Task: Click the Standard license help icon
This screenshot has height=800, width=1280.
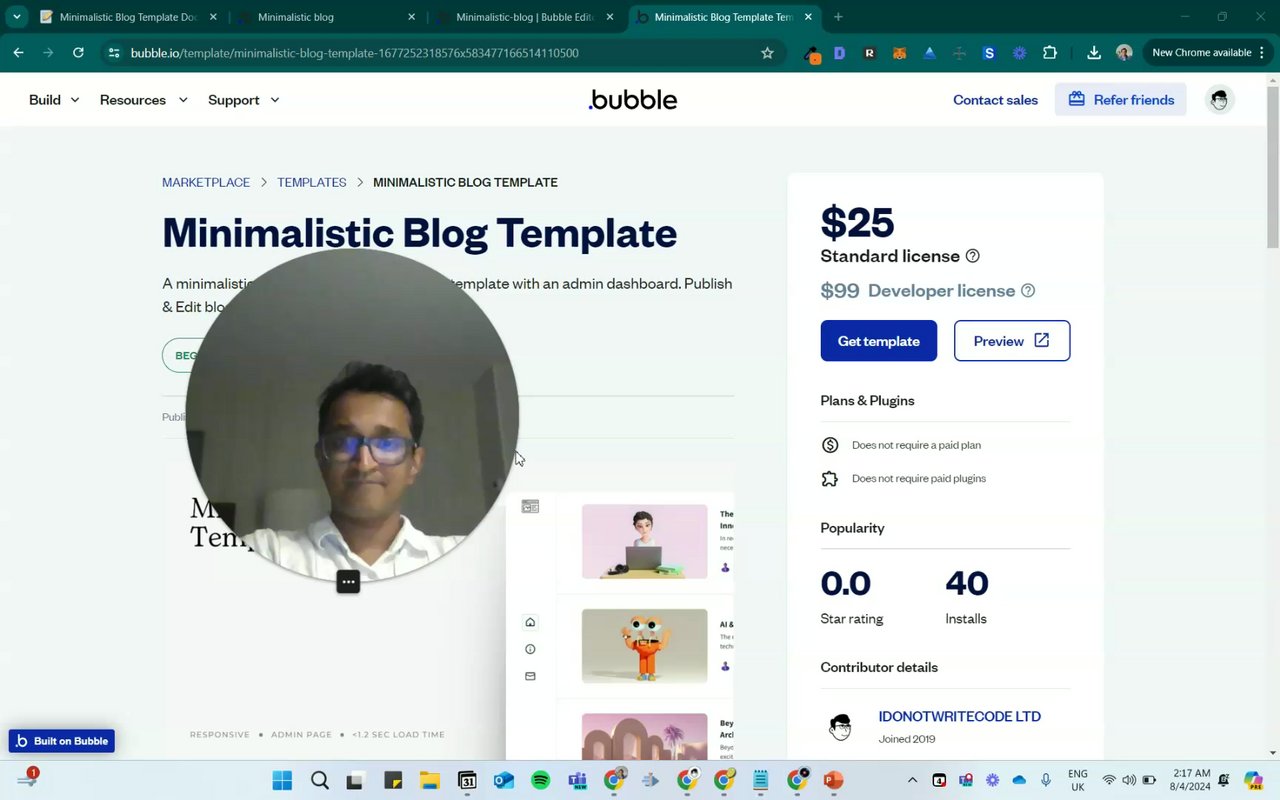Action: tap(972, 256)
